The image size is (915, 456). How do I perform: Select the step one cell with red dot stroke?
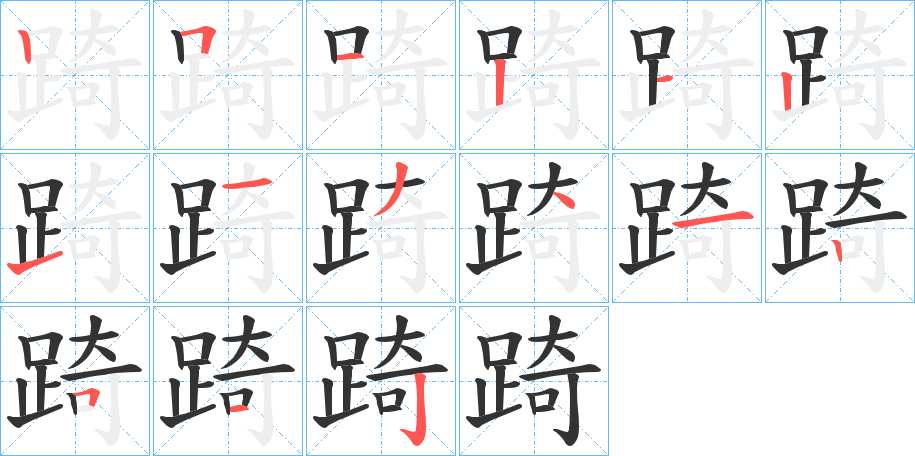75,75
